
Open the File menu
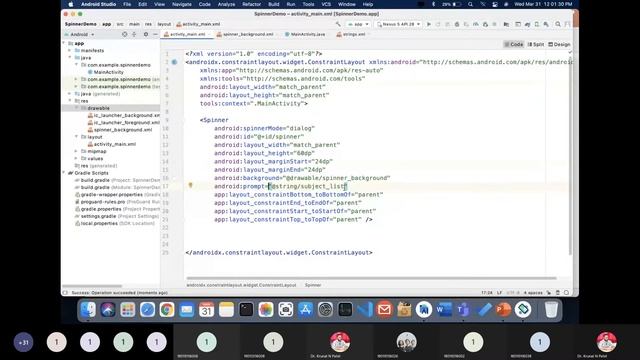tap(127, 4)
